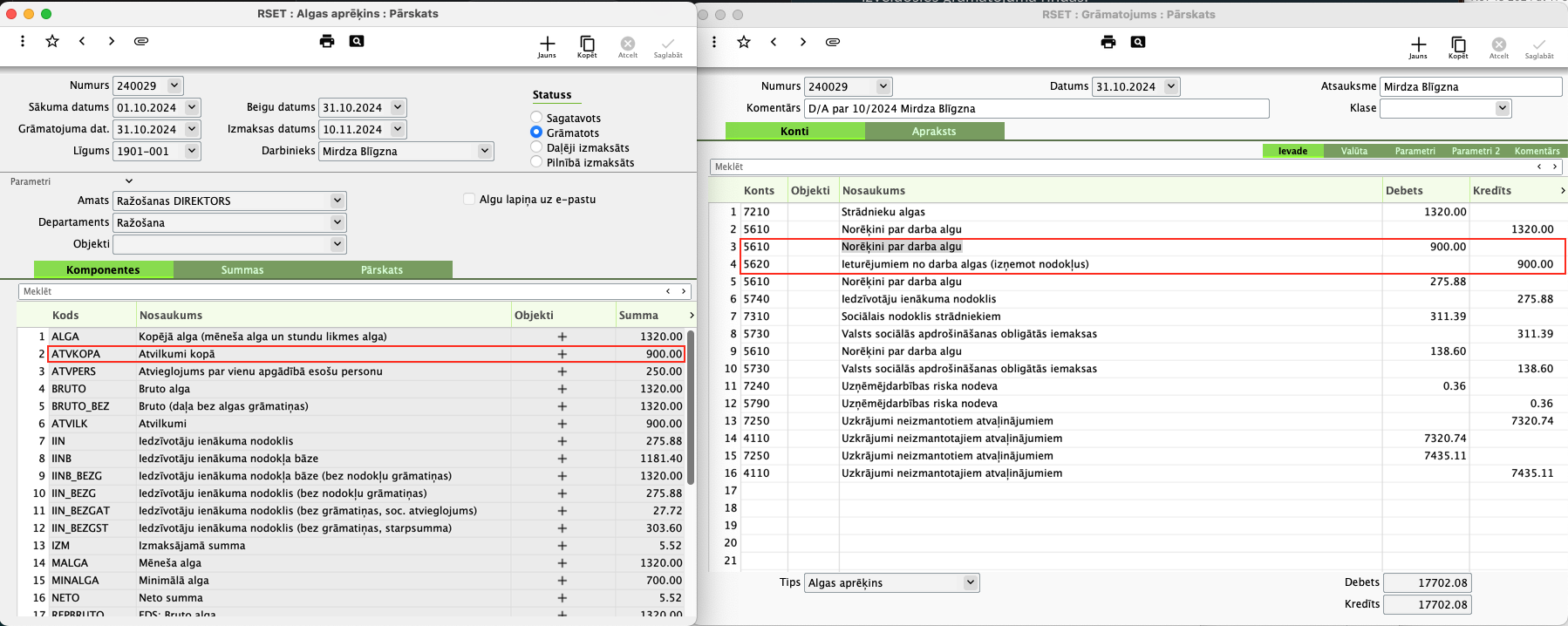
Task: Sort by Summa column header in Komponentes
Action: point(638,315)
